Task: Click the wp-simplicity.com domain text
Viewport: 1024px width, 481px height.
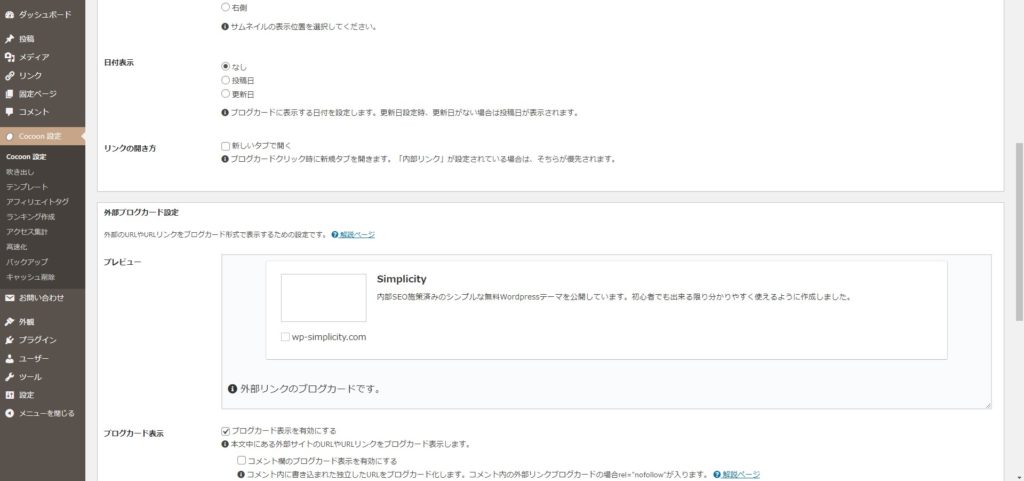Action: tap(329, 337)
